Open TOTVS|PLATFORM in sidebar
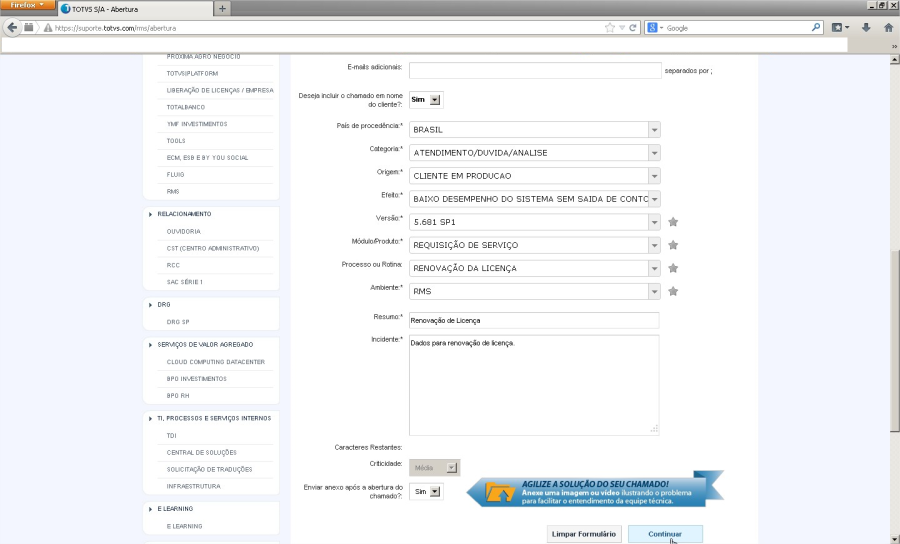The image size is (900, 544). pyautogui.click(x=192, y=73)
